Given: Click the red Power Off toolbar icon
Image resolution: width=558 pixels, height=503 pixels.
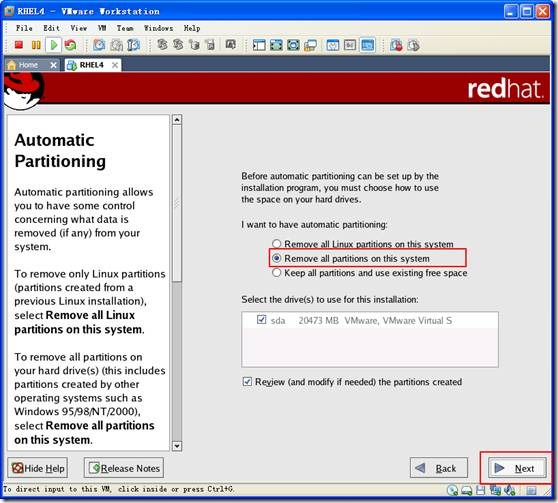Looking at the screenshot, I should tap(19, 45).
